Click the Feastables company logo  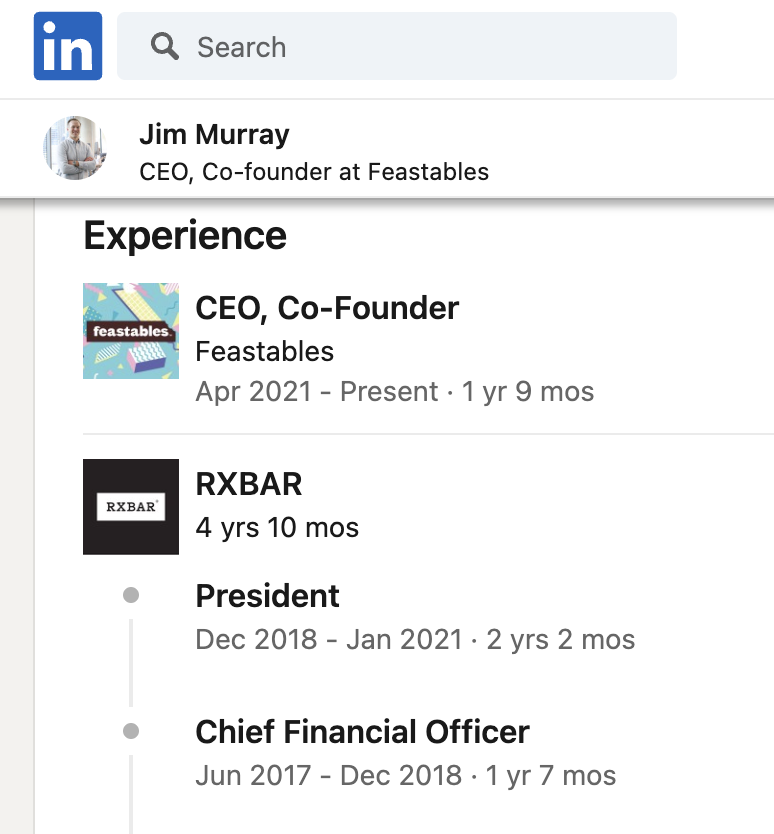point(131,330)
